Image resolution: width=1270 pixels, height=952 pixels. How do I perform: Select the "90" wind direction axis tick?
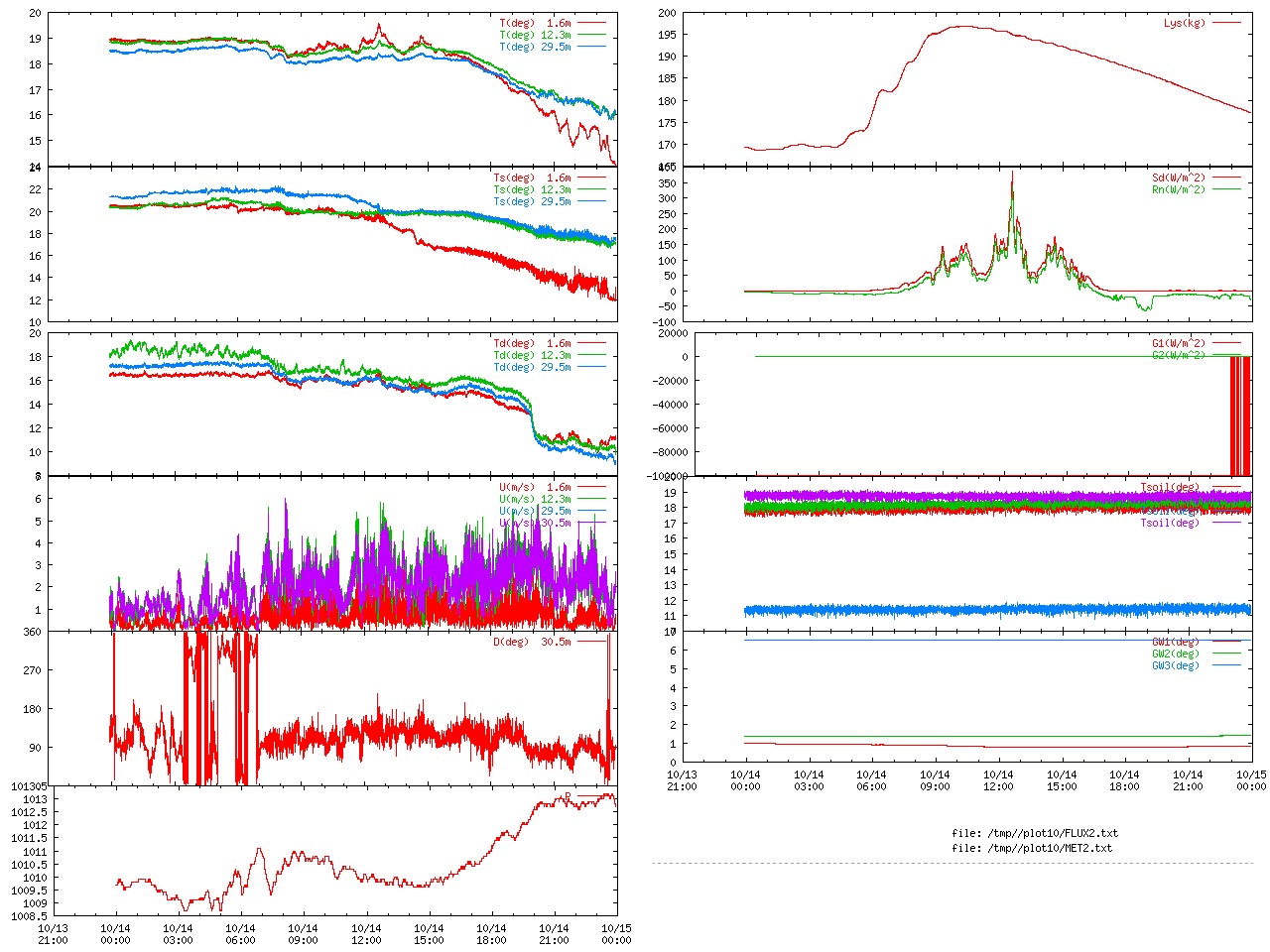[x=35, y=748]
